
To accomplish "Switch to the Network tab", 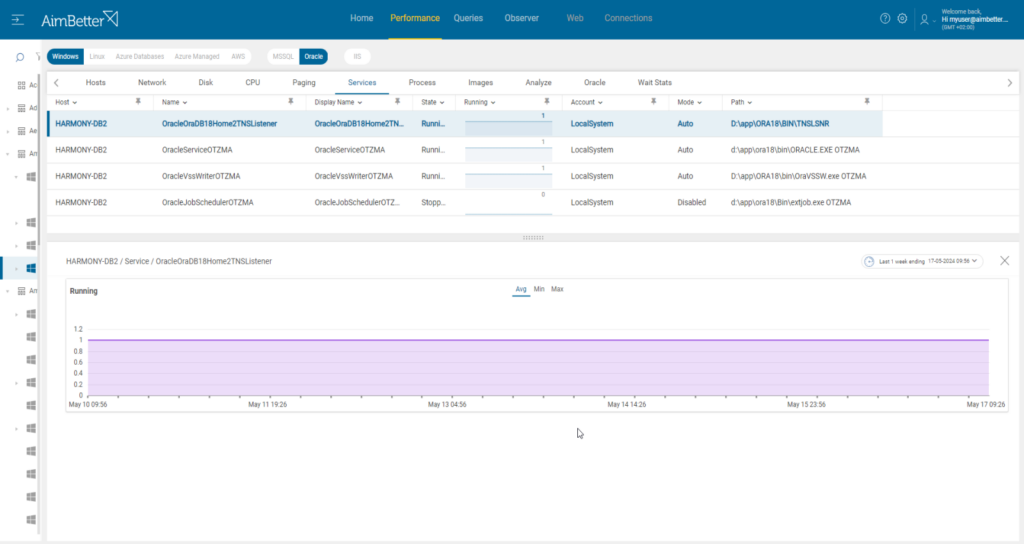I will click(152, 83).
